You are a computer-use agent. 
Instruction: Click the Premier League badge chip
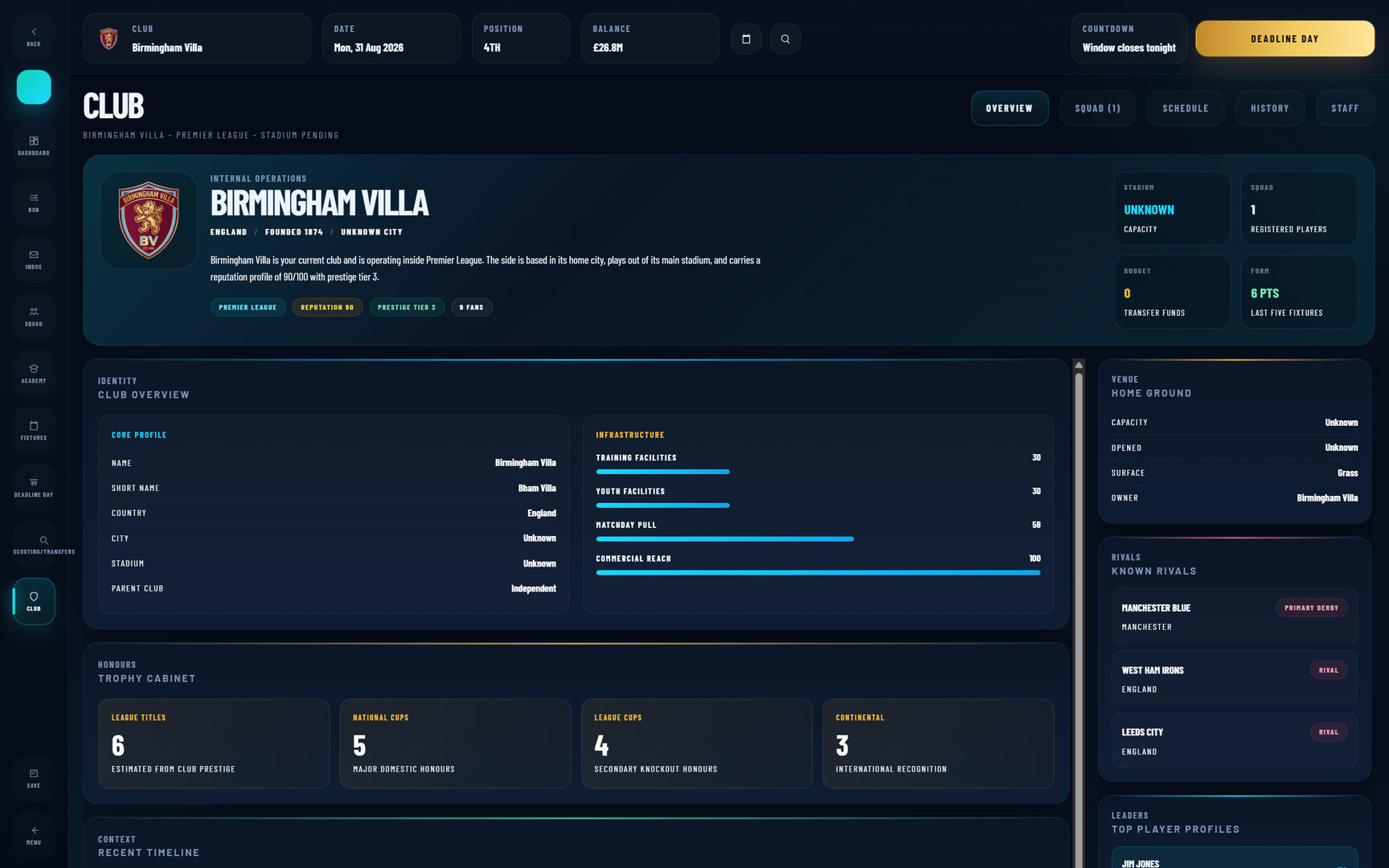(248, 307)
